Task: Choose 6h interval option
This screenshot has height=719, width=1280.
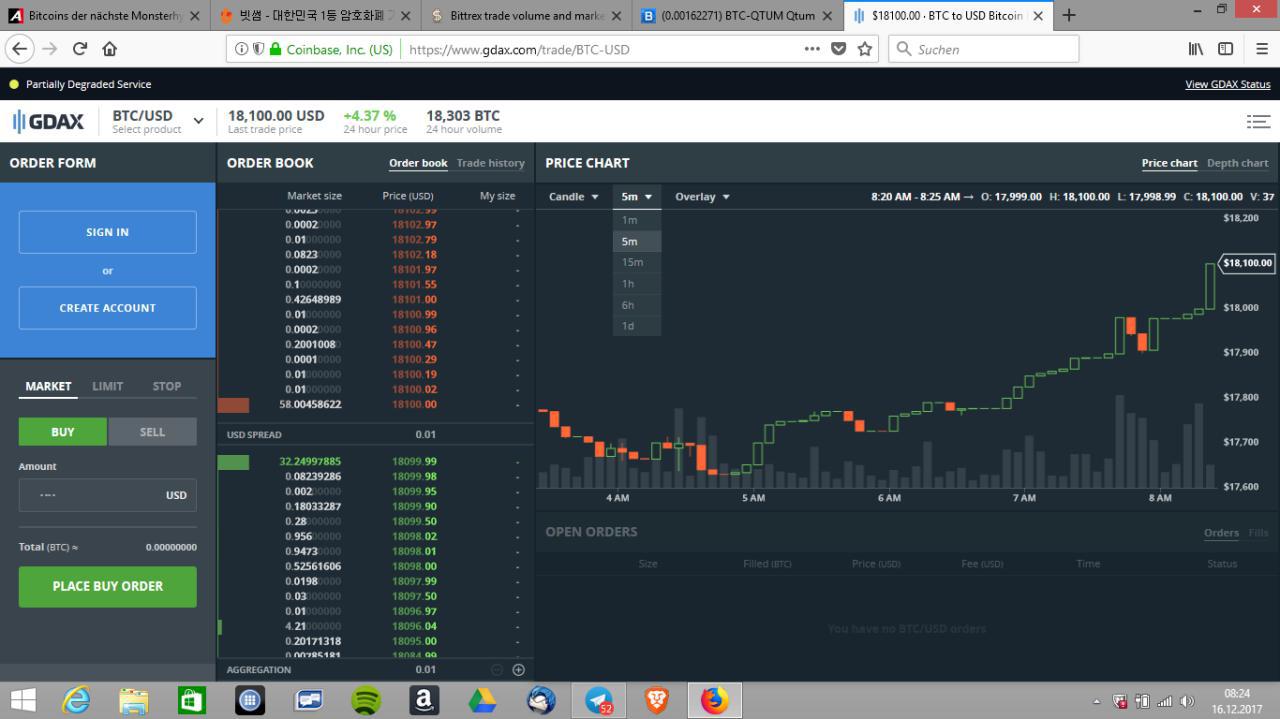Action: tap(636, 305)
